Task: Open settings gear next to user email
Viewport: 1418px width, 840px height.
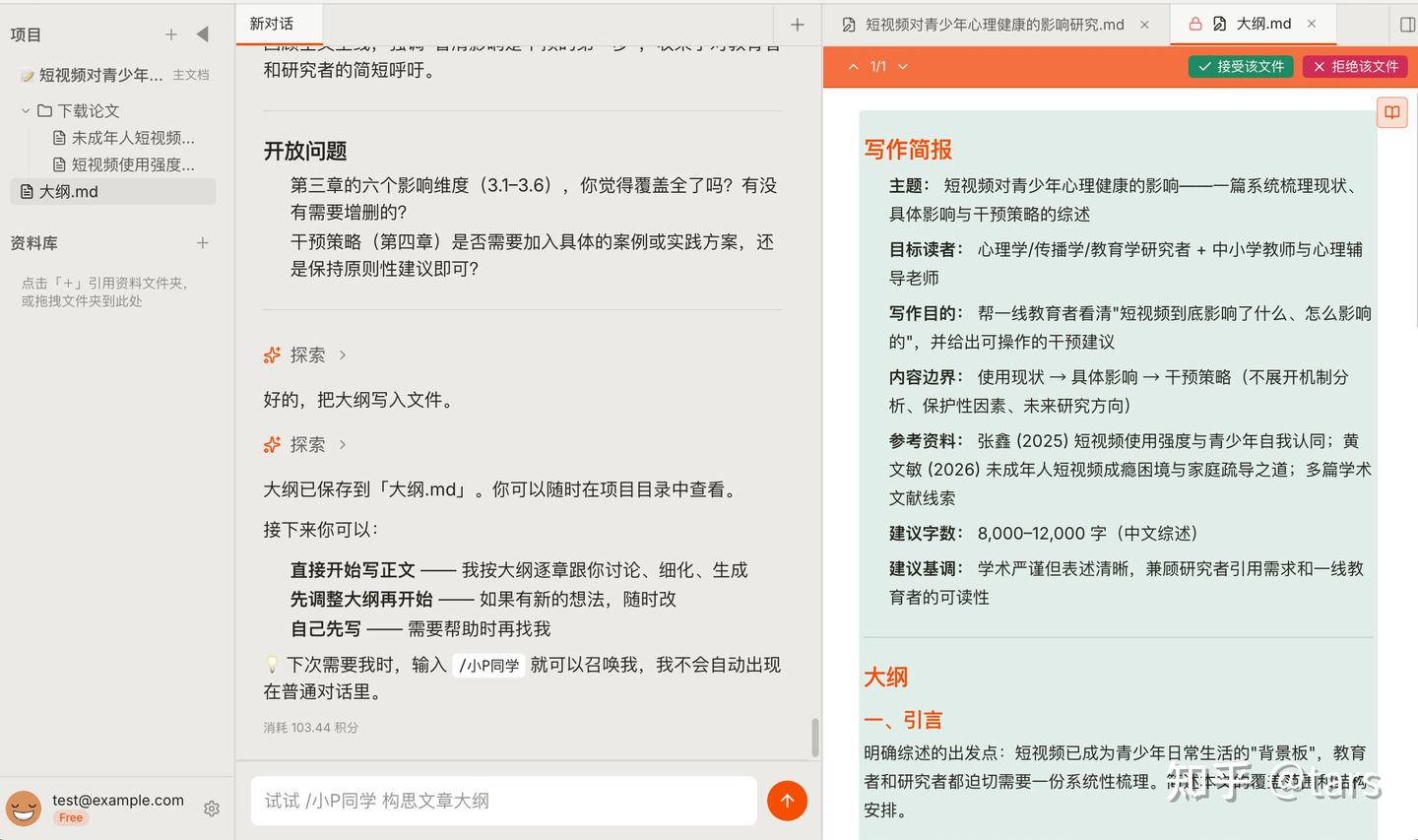Action: [212, 808]
